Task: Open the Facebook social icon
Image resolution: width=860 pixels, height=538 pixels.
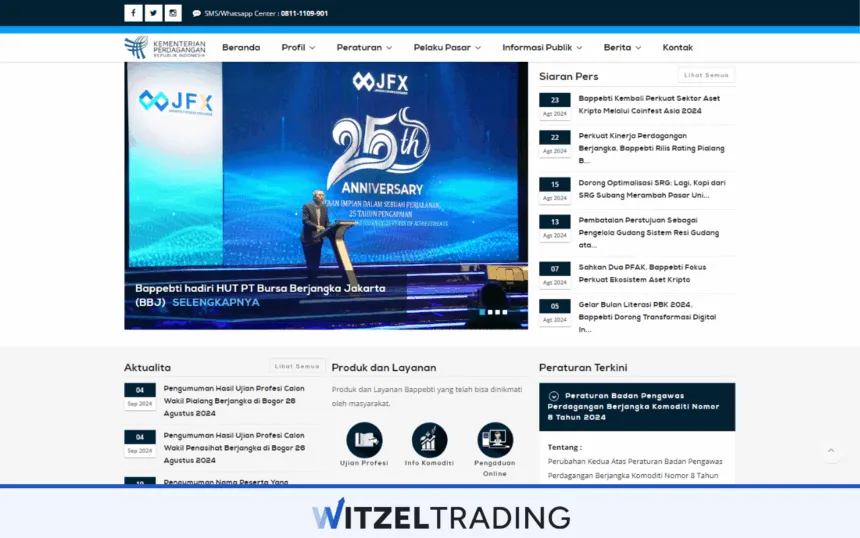Action: [133, 13]
